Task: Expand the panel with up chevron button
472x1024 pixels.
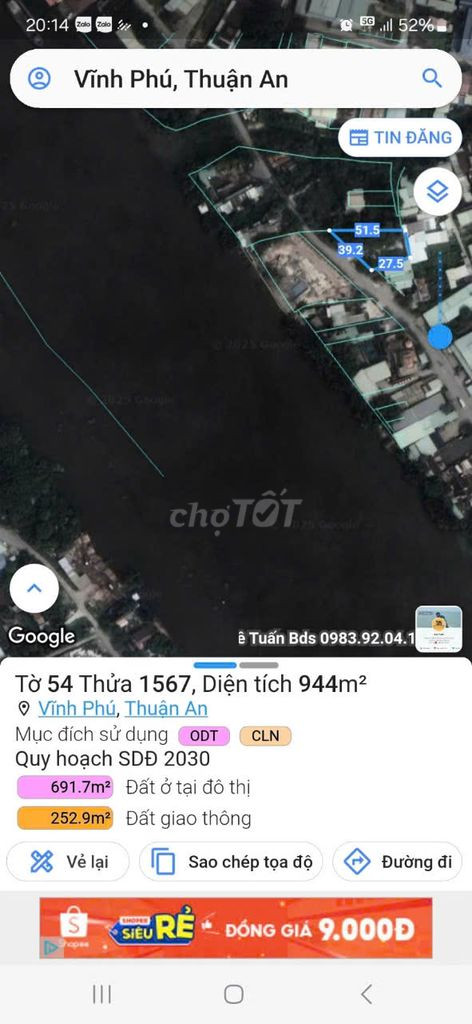Action: [34, 588]
